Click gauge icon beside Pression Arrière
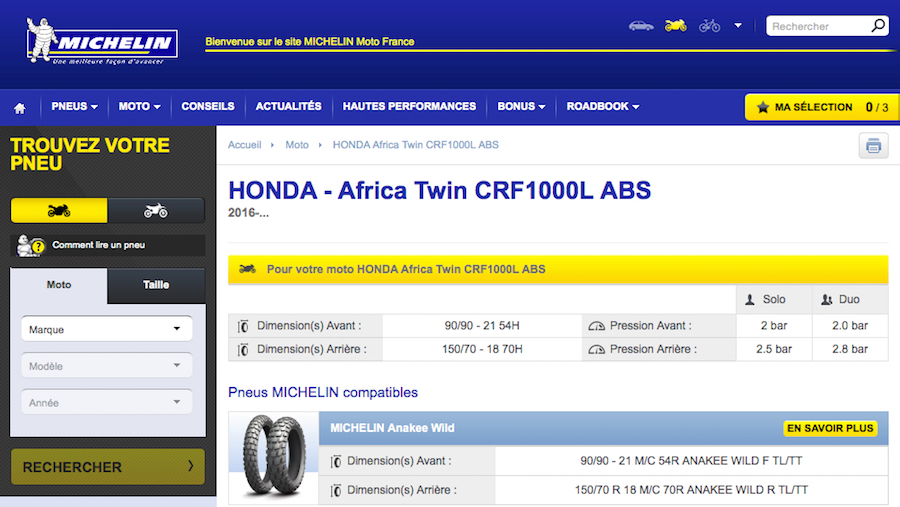This screenshot has height=507, width=900. tap(596, 350)
